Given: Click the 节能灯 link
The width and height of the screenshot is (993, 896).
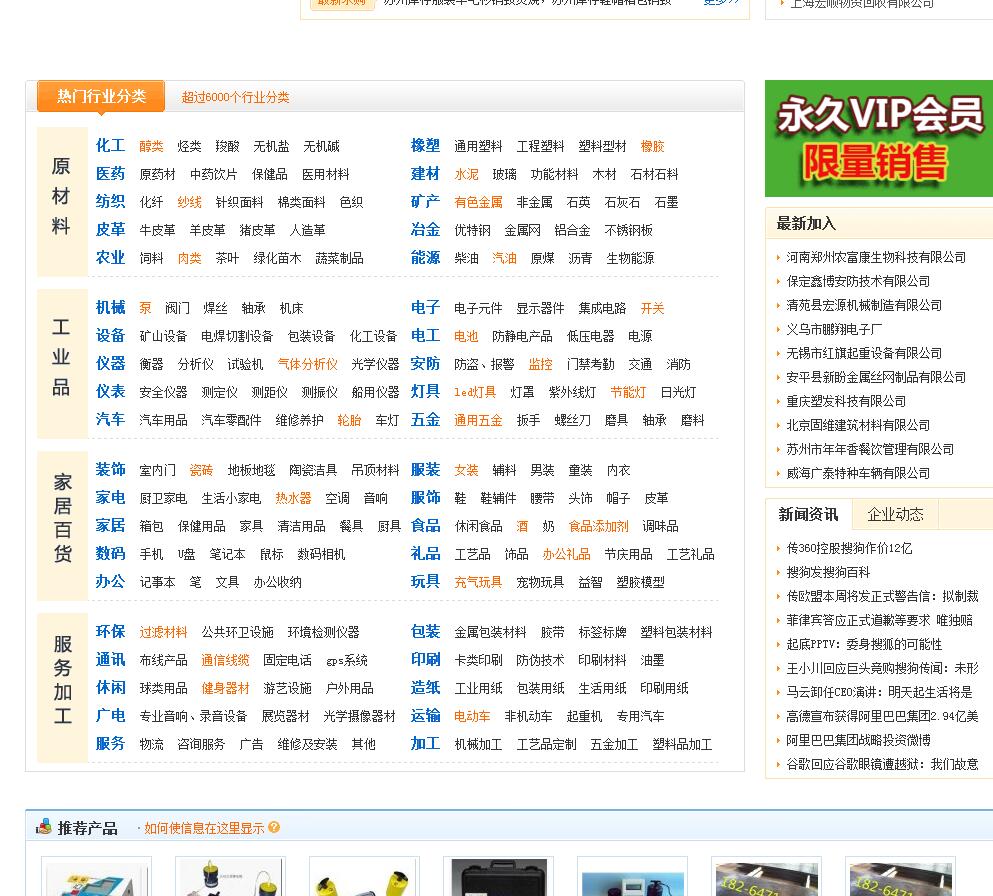Looking at the screenshot, I should click(x=628, y=392).
